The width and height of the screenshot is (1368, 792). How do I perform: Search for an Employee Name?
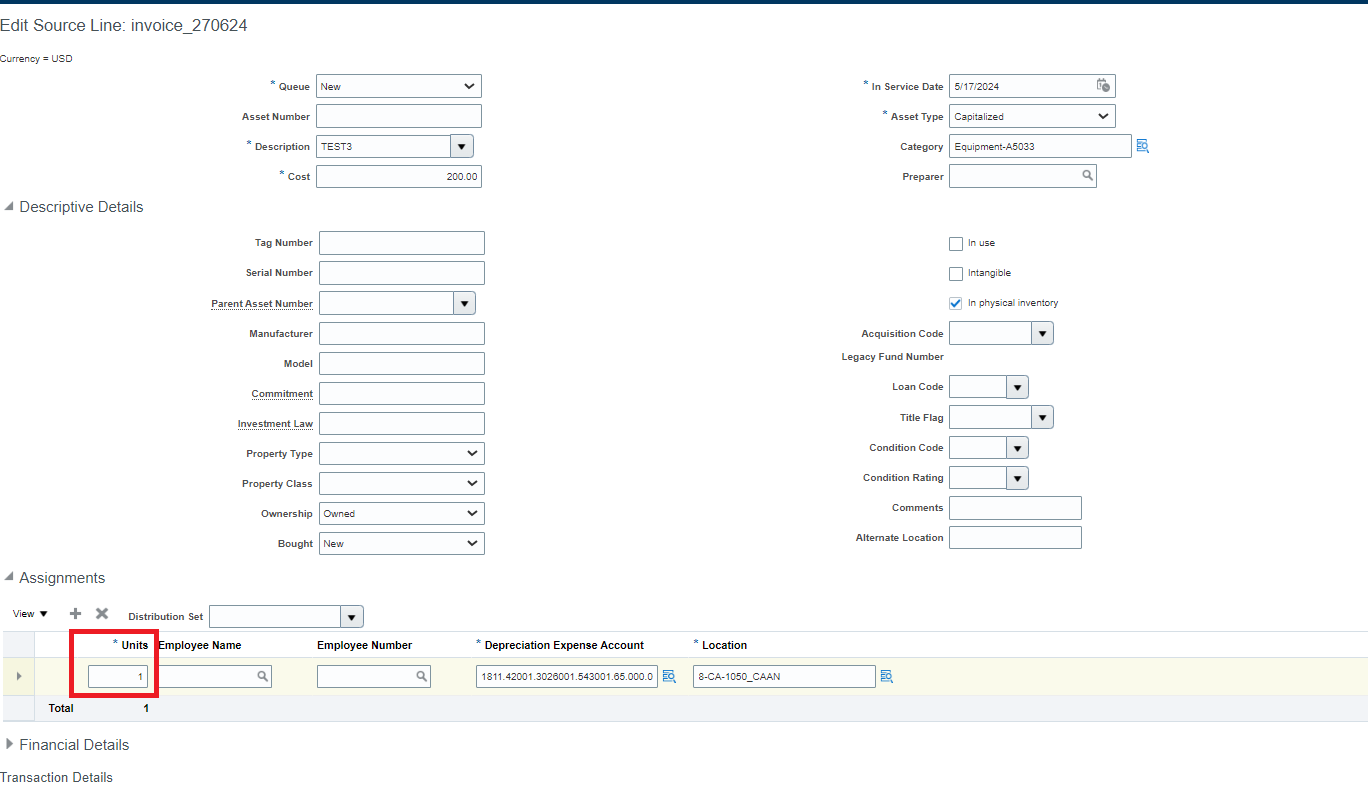pos(262,676)
